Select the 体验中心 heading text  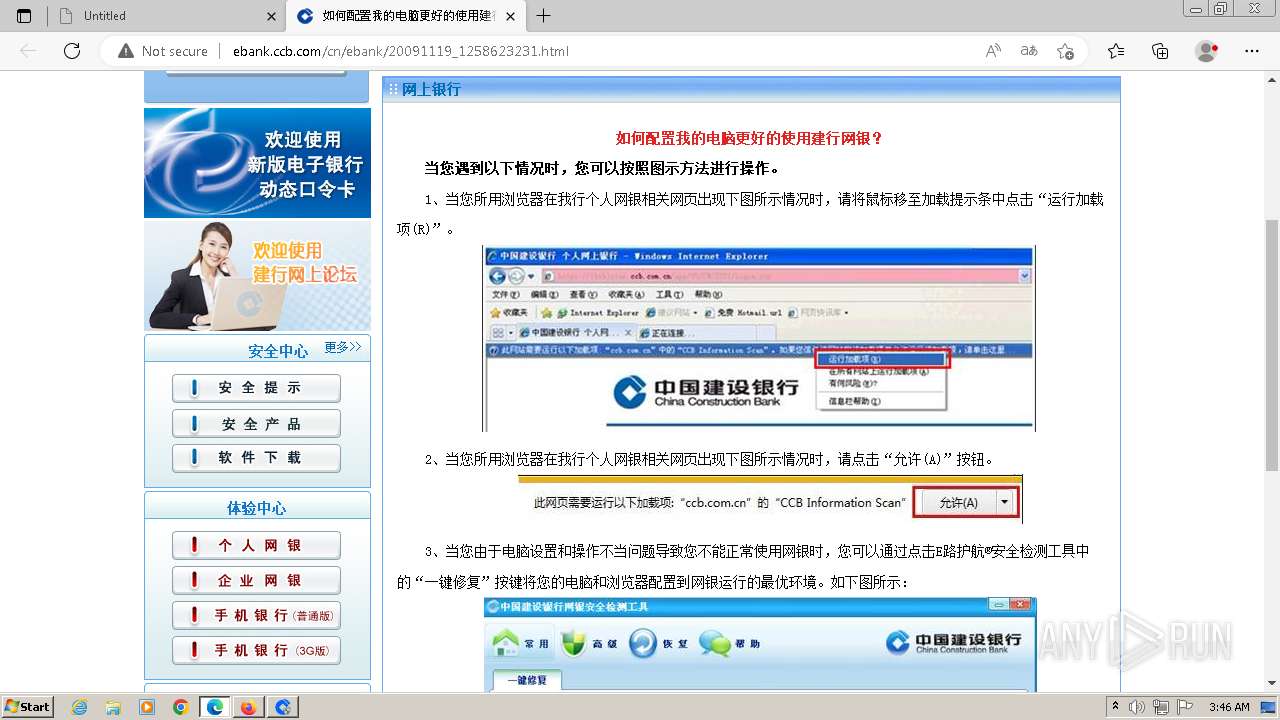tap(256, 508)
